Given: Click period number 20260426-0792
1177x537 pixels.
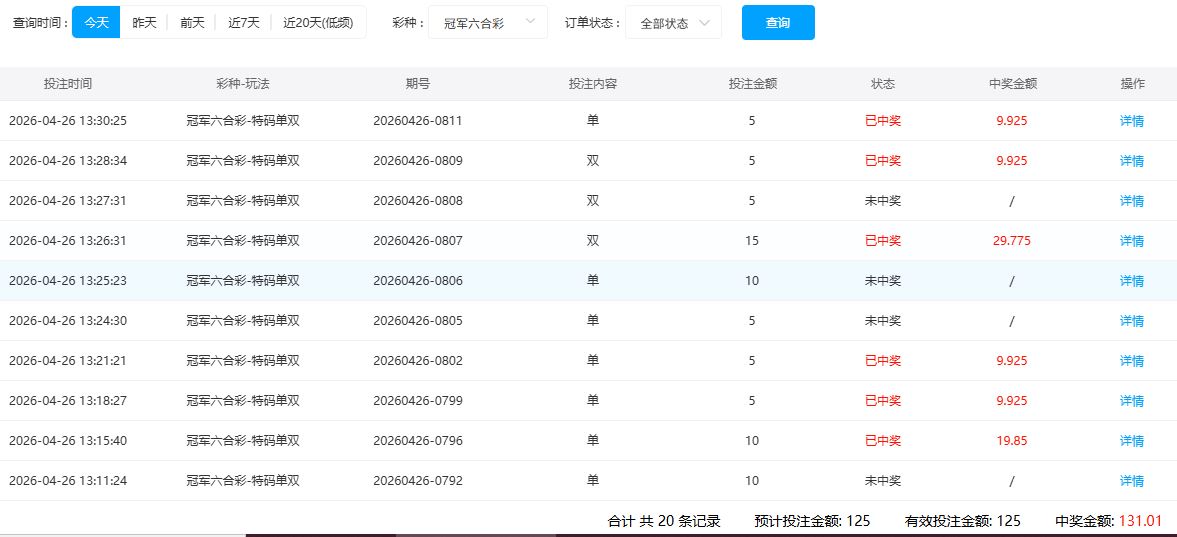Looking at the screenshot, I should [418, 481].
